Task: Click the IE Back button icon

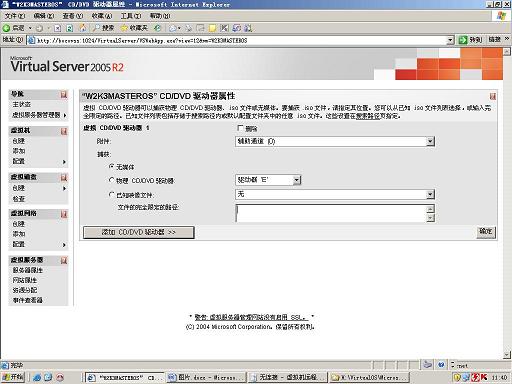Action: pyautogui.click(x=7, y=28)
